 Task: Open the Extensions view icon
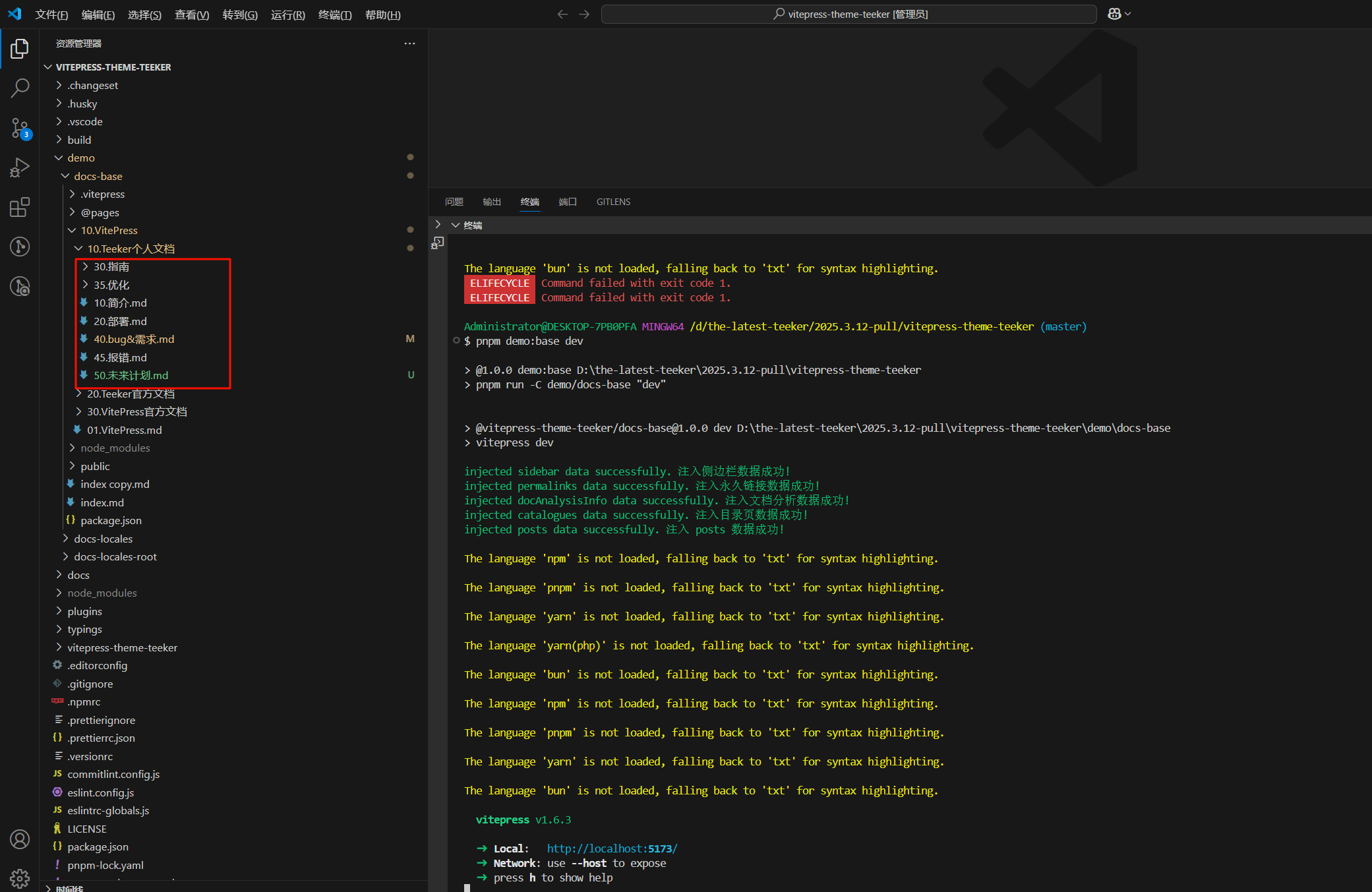click(x=20, y=207)
